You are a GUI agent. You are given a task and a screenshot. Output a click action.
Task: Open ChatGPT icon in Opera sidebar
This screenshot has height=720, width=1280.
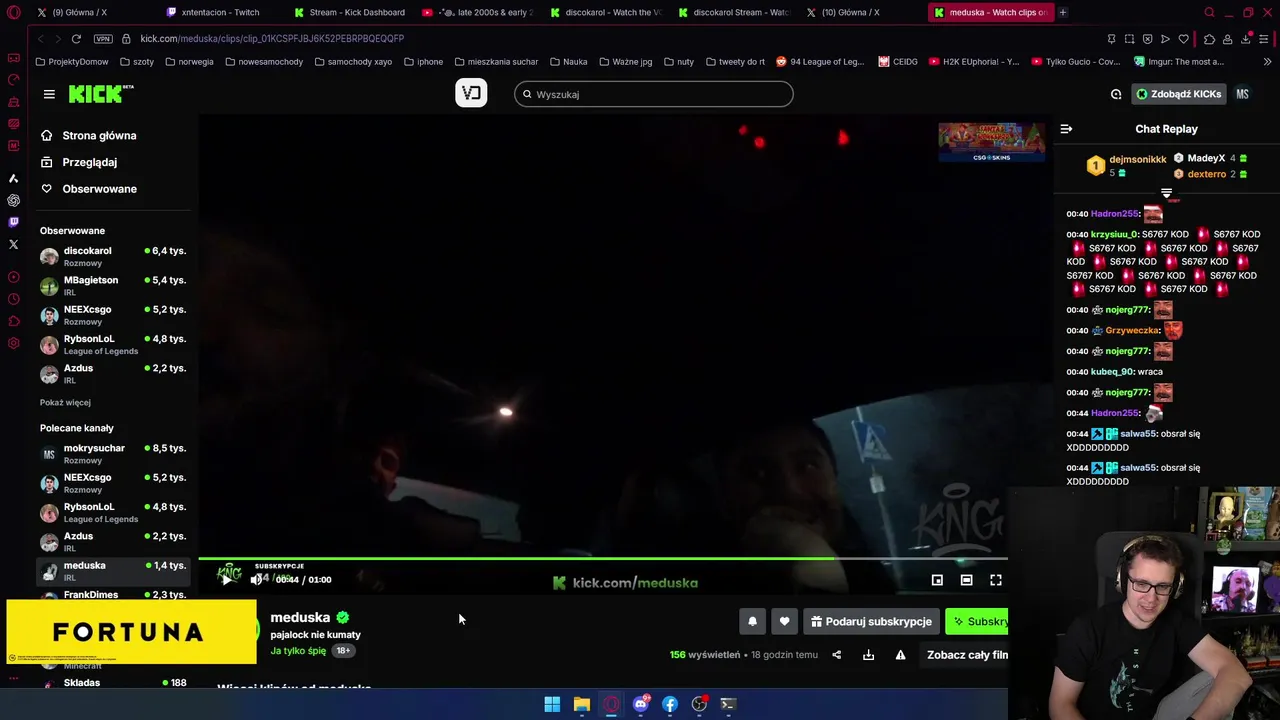[13, 200]
